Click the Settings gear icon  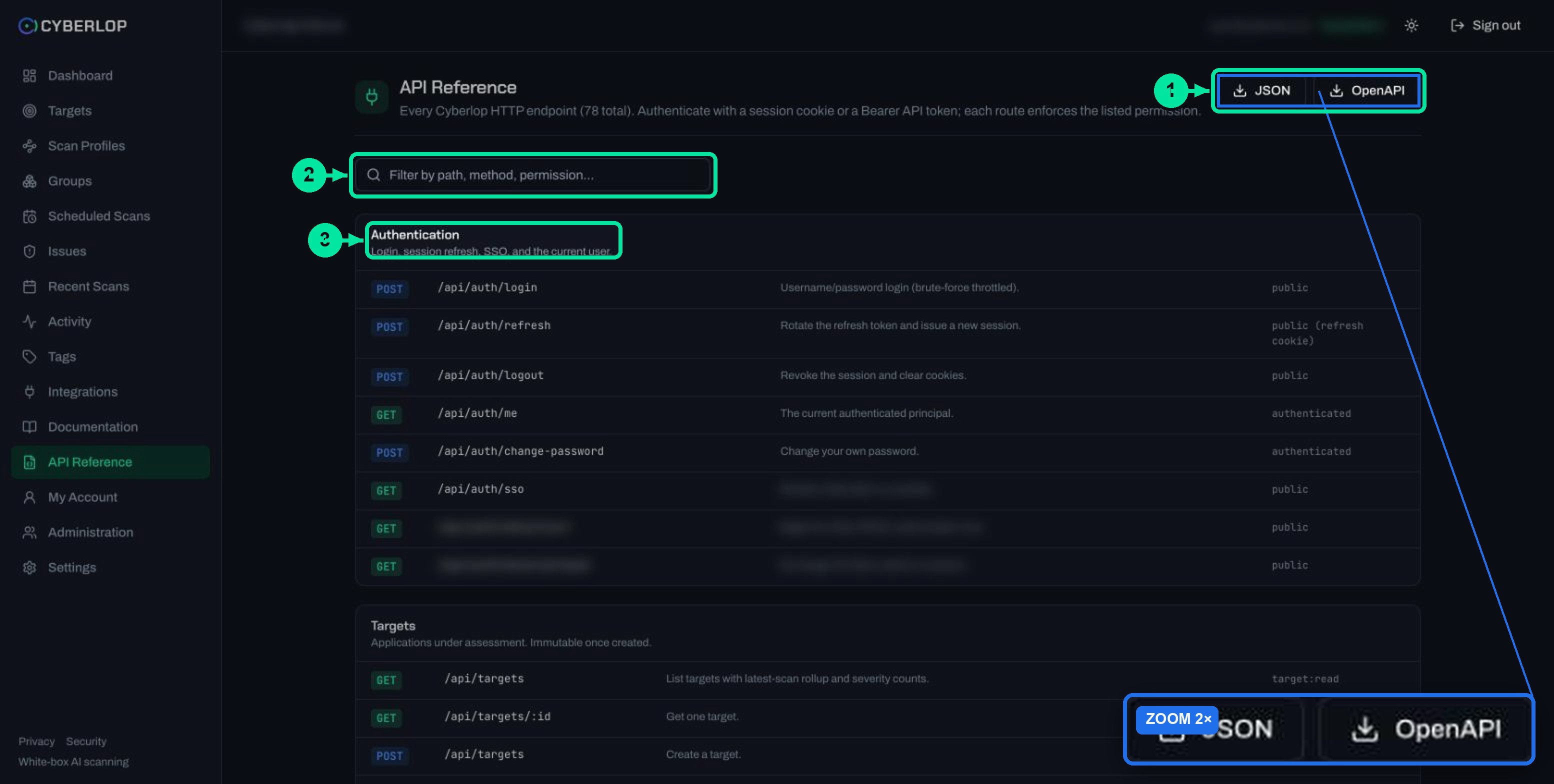(29, 567)
